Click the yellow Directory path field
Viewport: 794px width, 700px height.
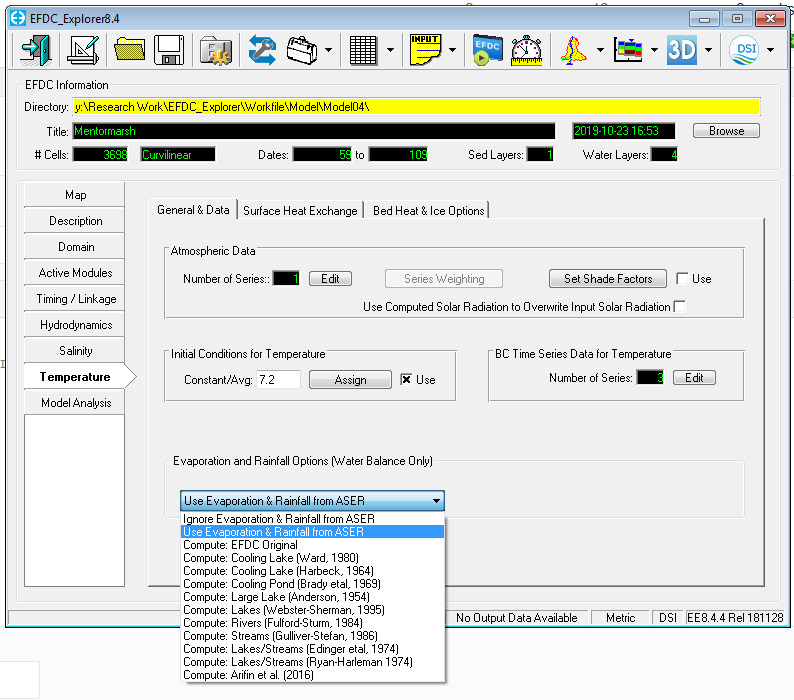[x=416, y=107]
